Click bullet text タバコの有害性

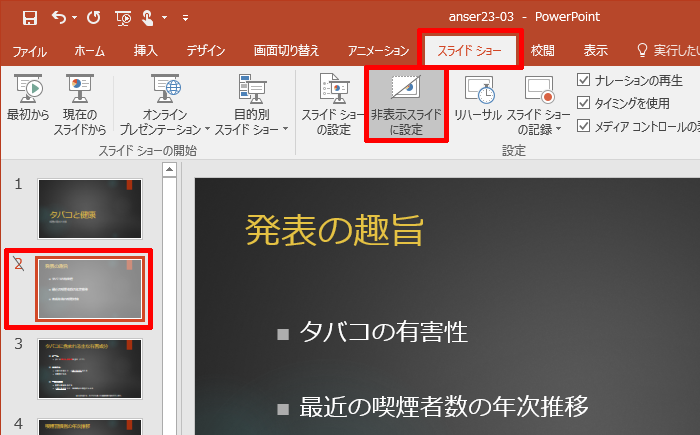click(x=383, y=332)
